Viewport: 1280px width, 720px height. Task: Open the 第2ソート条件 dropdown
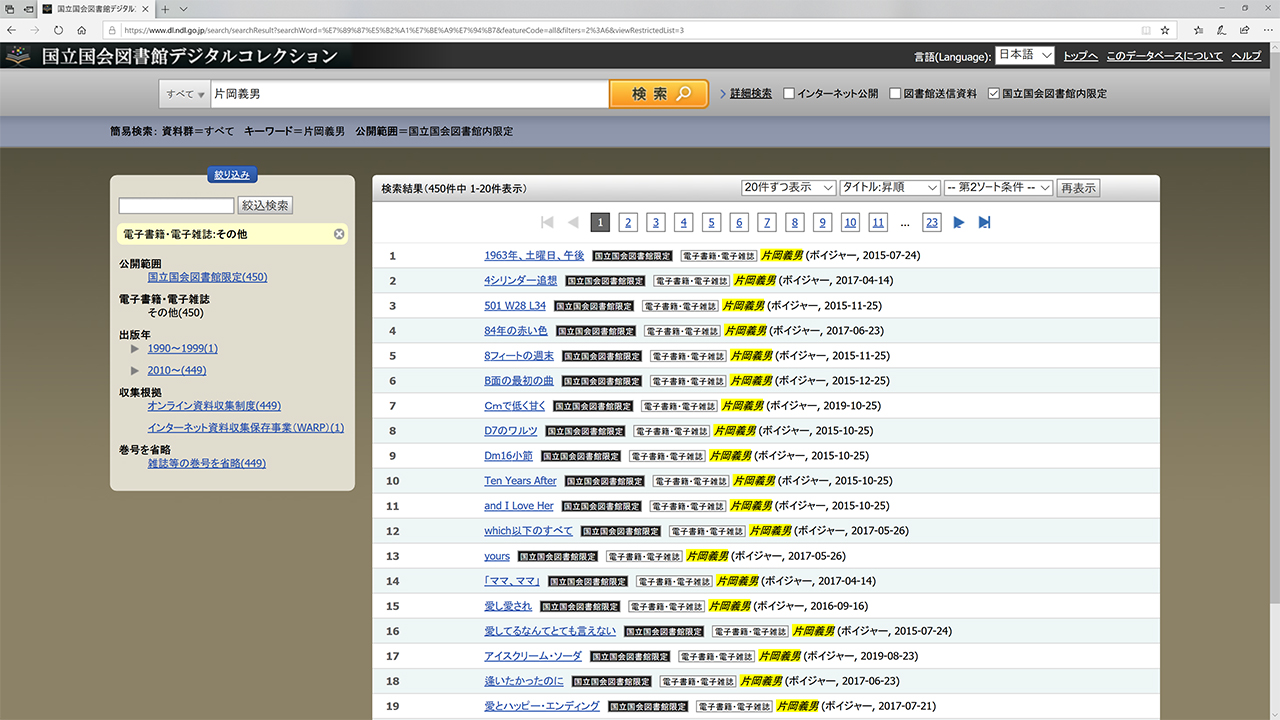point(999,187)
